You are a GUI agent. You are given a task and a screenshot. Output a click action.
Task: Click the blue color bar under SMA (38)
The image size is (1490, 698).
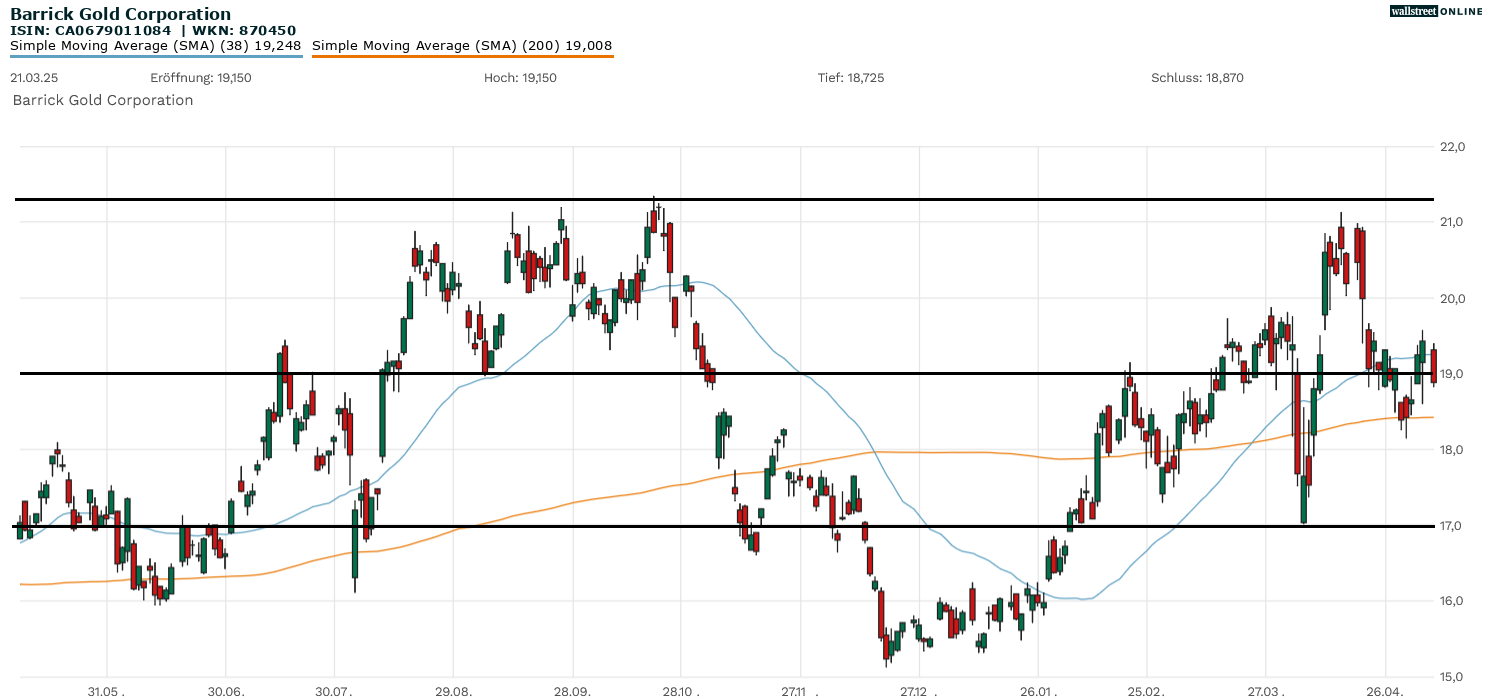(155, 57)
